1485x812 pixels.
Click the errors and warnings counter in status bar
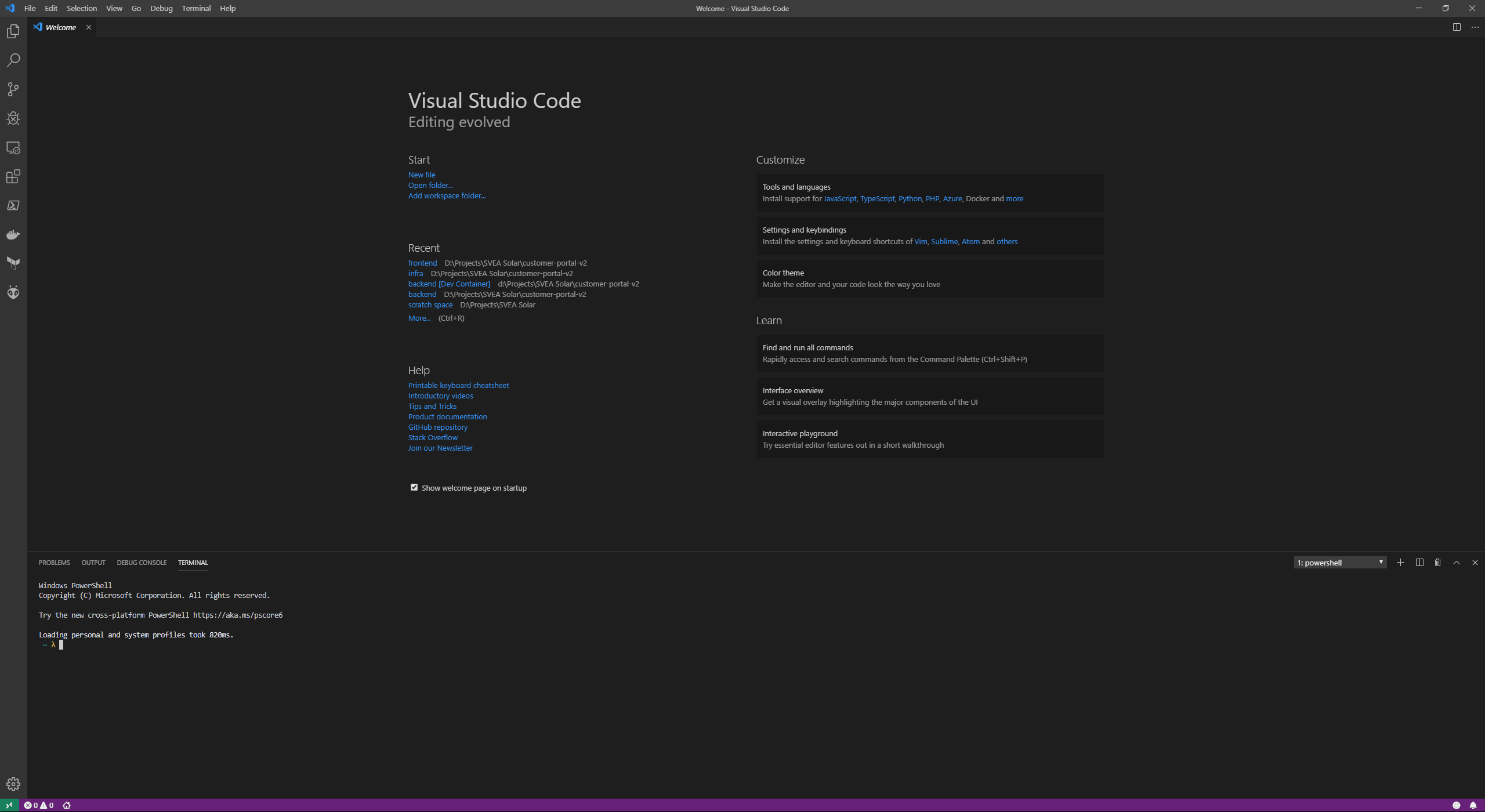38,805
